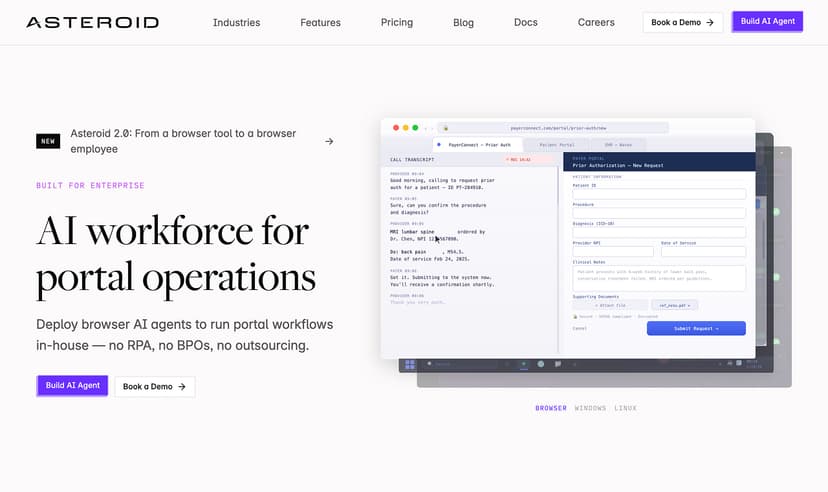Viewport: 828px width, 492px height.
Task: Open the Industries menu
Action: pos(236,23)
